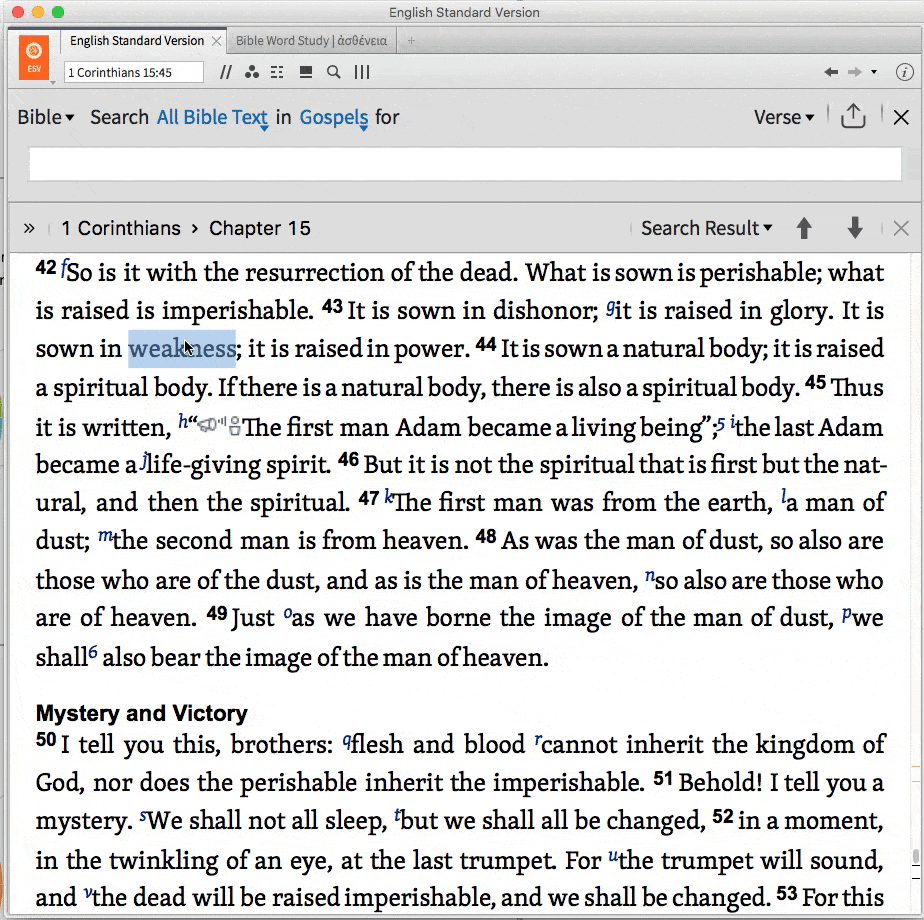Click the search query text field

point(465,164)
